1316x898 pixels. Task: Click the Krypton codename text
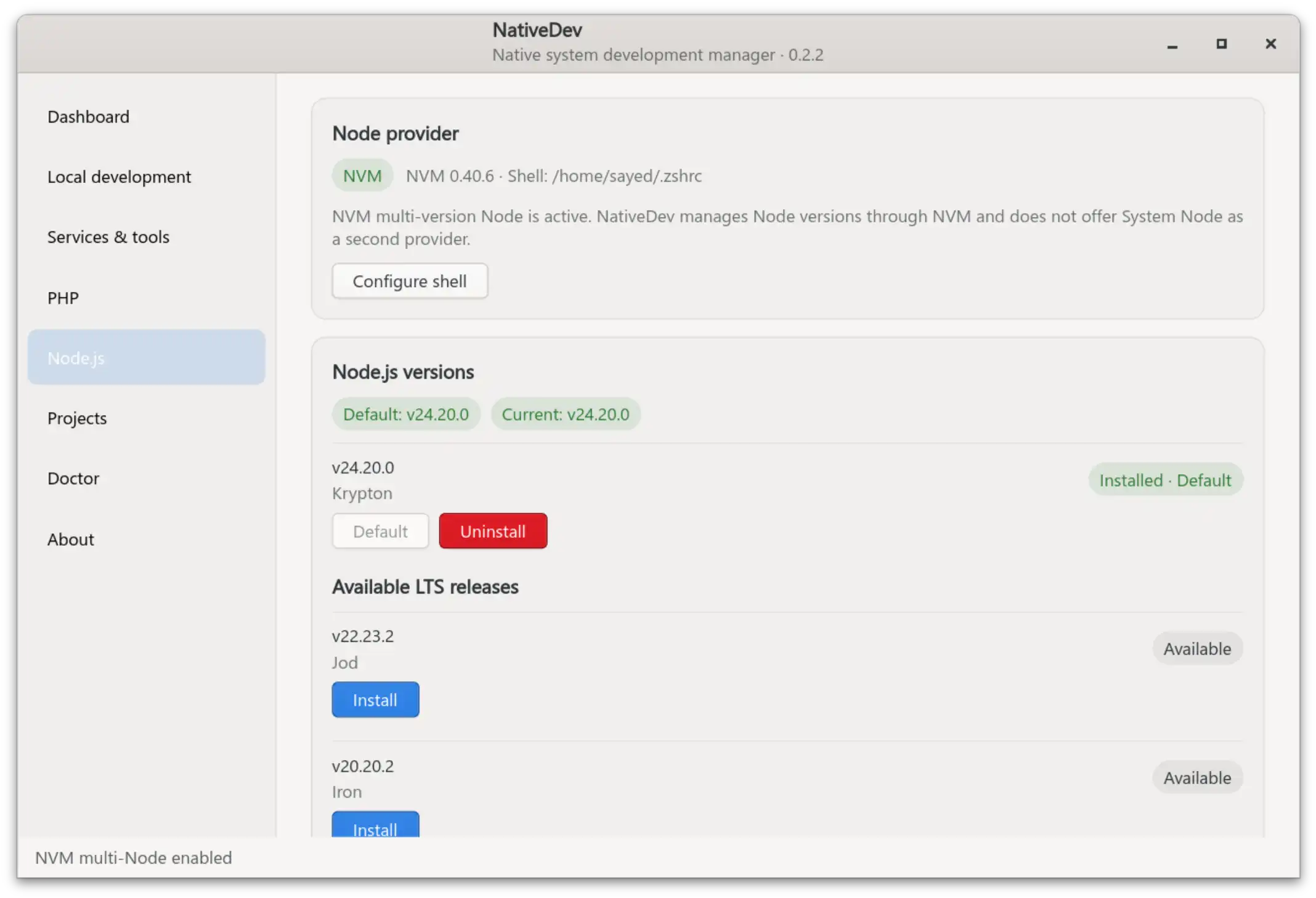pyautogui.click(x=362, y=493)
